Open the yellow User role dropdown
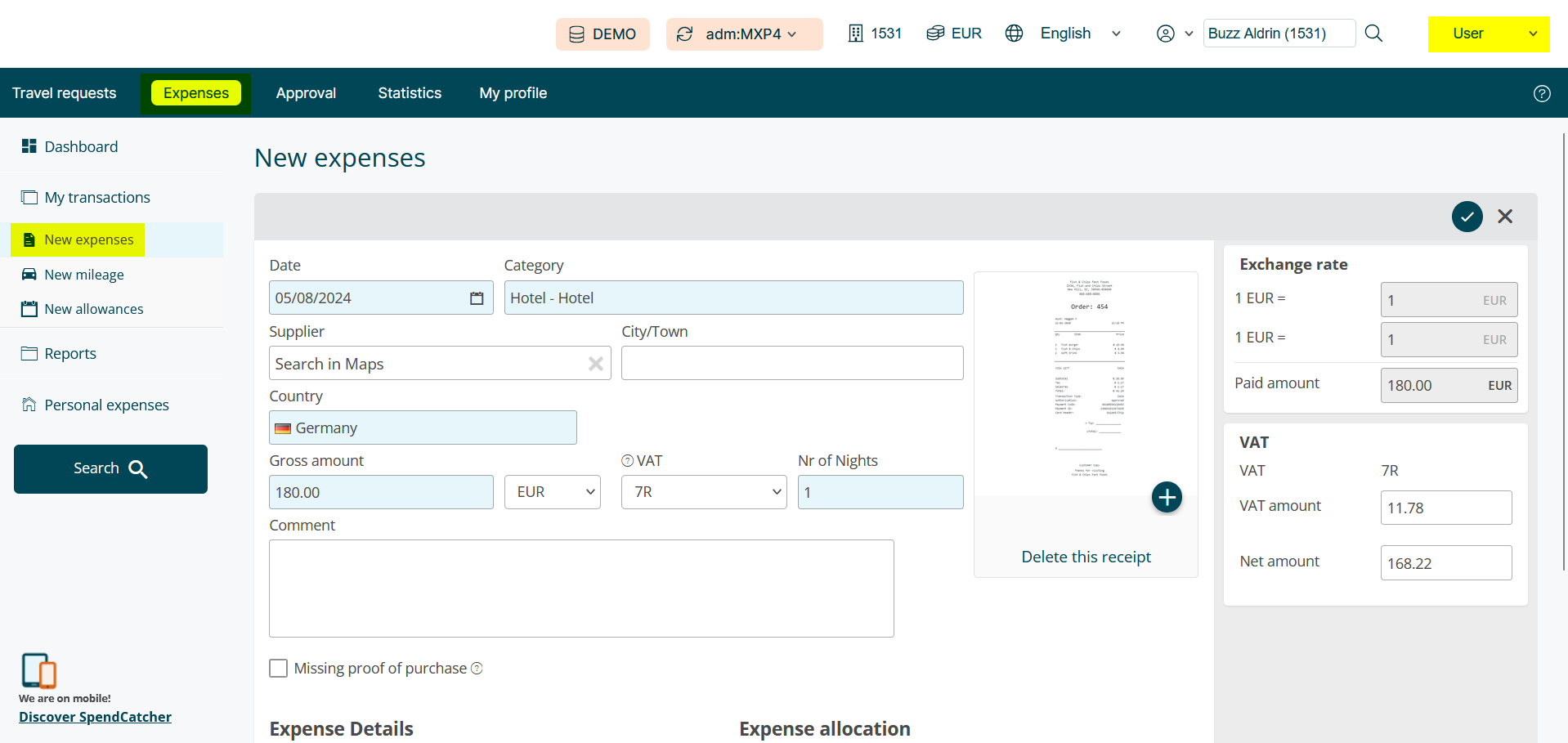Viewport: 1568px width, 743px height. point(1488,34)
